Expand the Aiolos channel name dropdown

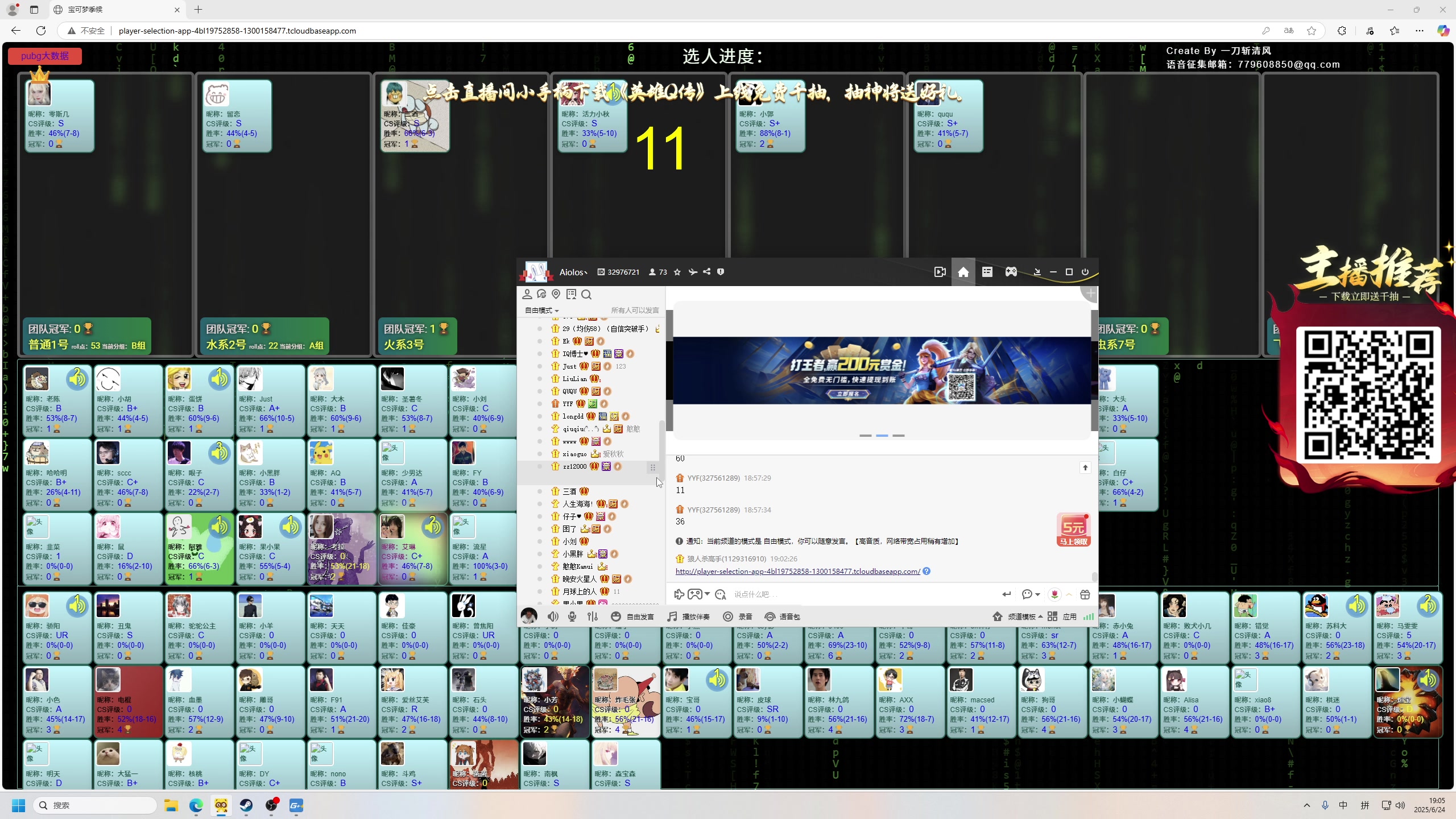[x=573, y=272]
